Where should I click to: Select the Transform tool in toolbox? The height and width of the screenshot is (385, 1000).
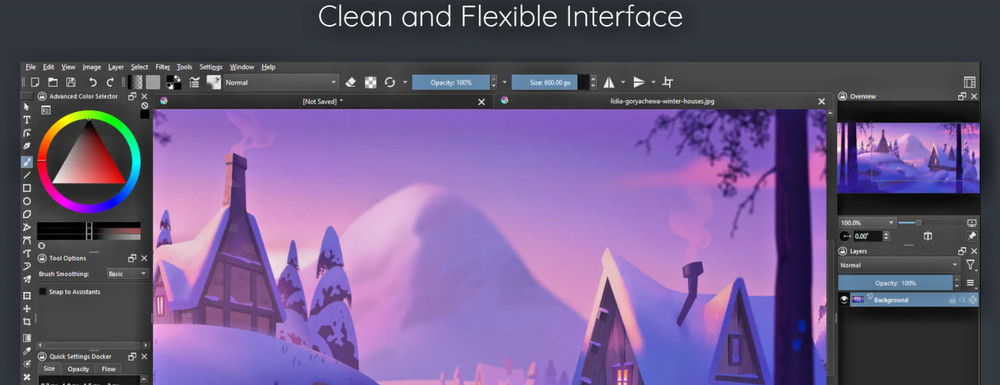[27, 296]
